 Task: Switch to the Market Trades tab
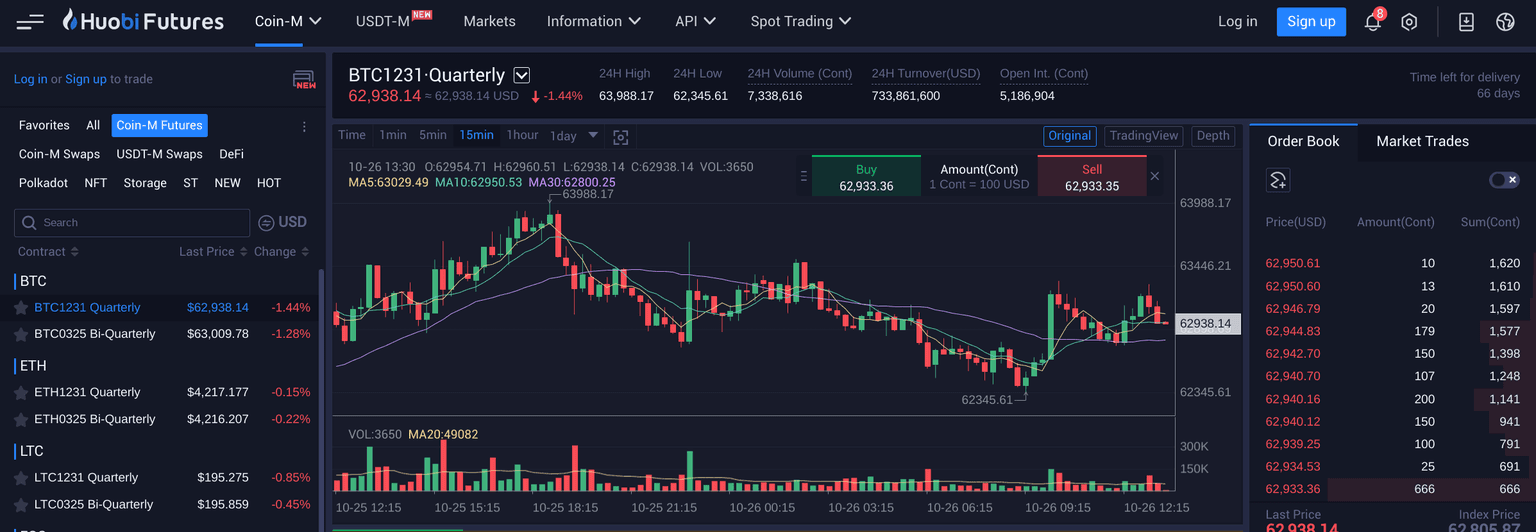1422,141
